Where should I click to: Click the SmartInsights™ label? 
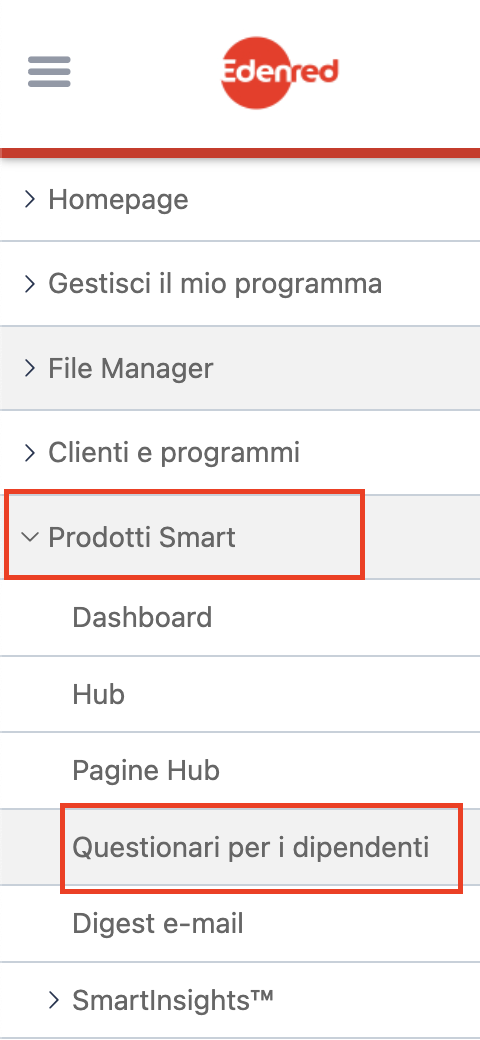(173, 1000)
